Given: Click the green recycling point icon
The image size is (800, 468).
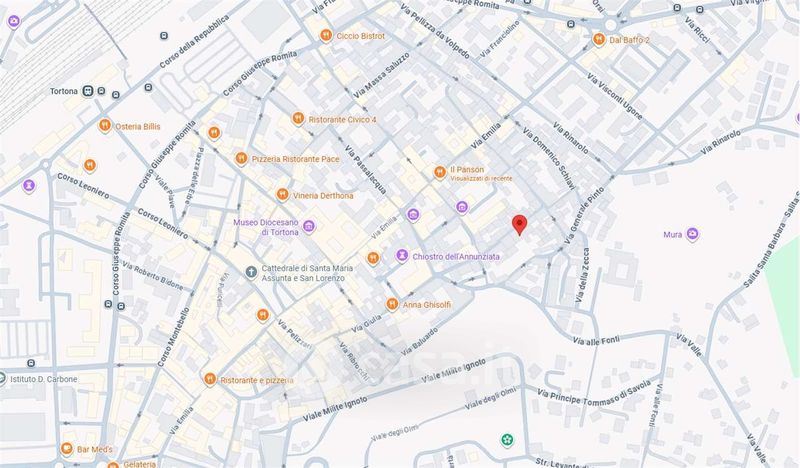Looking at the screenshot, I should [x=506, y=439].
